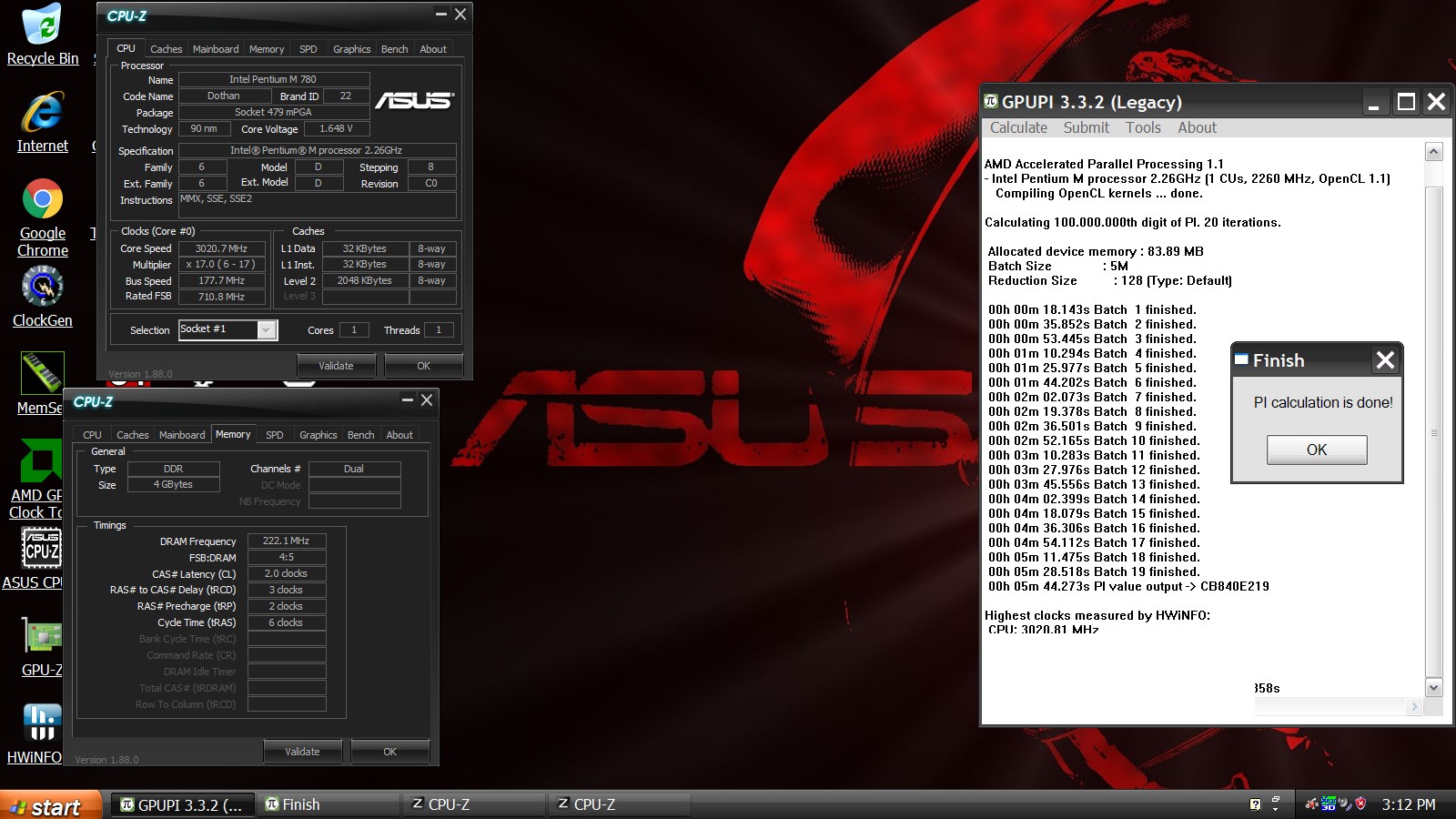The width and height of the screenshot is (1456, 819).
Task: Click the GPUPI pi icon in the title bar
Action: [x=991, y=101]
